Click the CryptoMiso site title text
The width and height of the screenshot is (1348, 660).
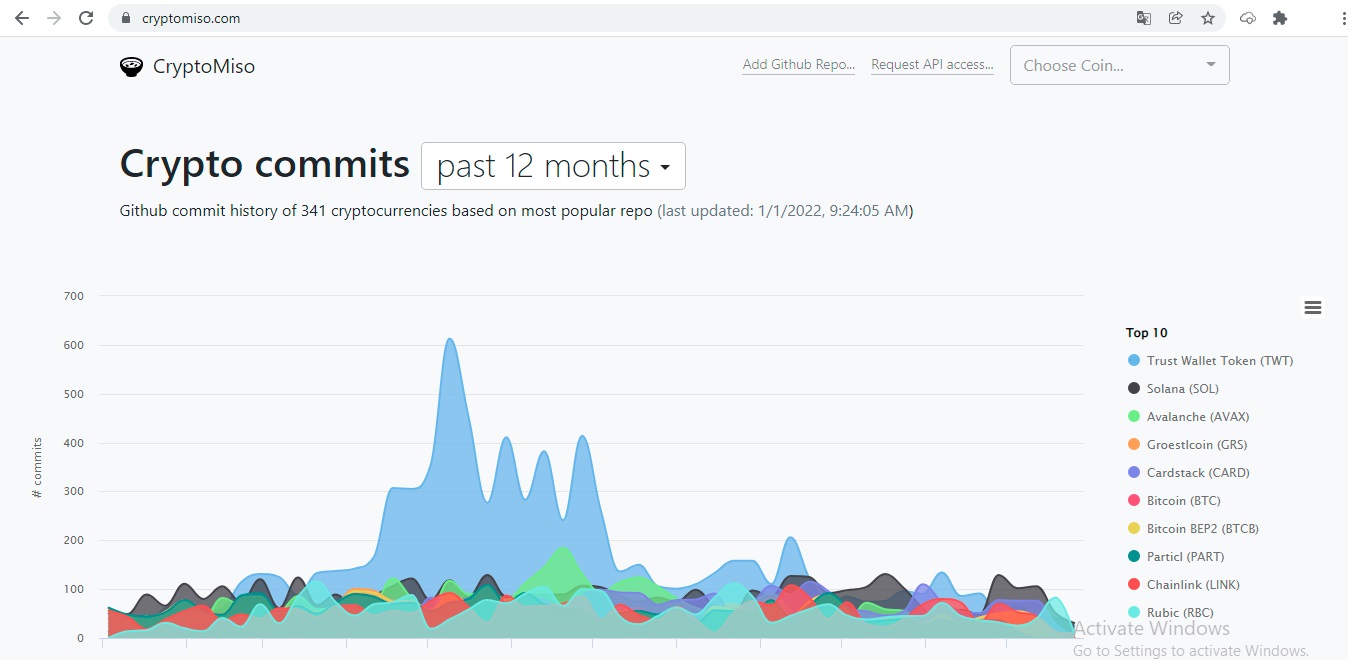204,67
